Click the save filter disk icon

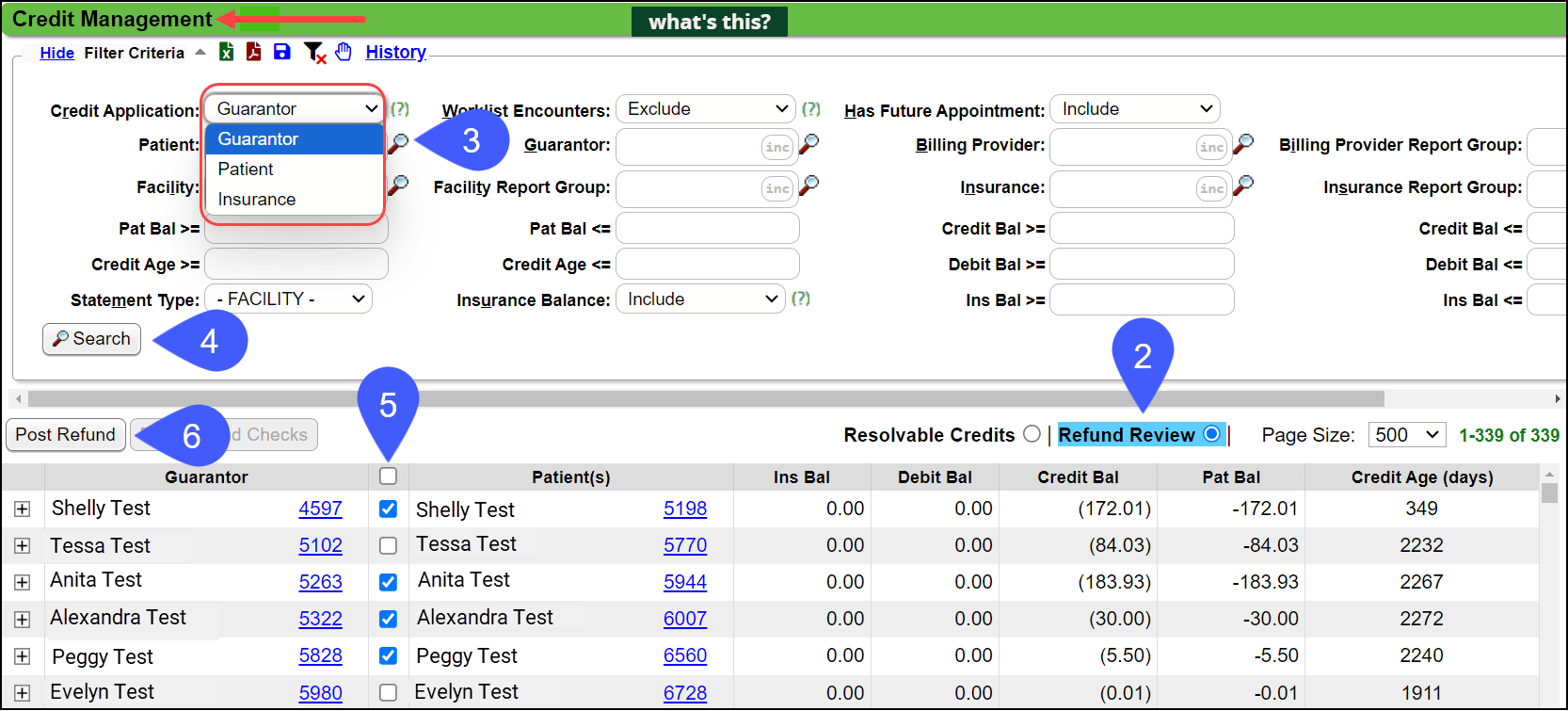point(281,52)
